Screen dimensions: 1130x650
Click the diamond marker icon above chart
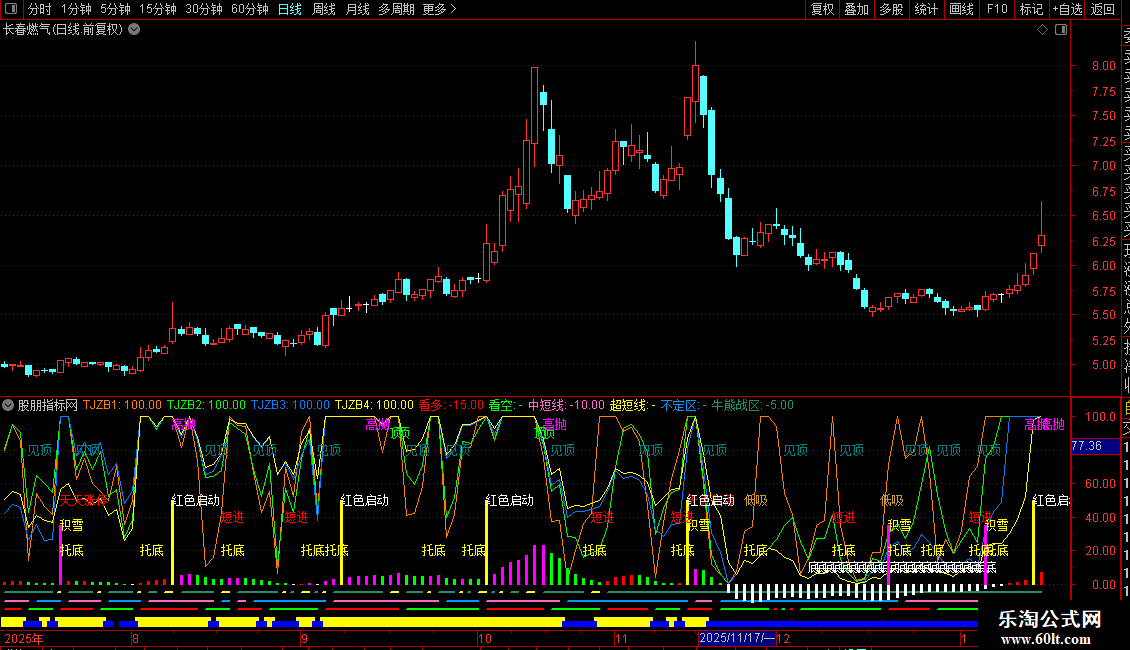point(1042,30)
